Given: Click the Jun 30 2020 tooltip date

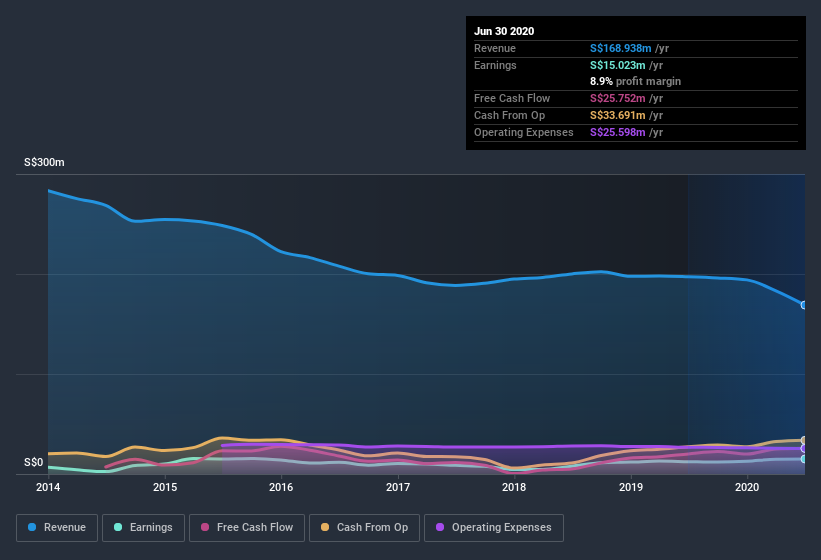Looking at the screenshot, I should [504, 31].
